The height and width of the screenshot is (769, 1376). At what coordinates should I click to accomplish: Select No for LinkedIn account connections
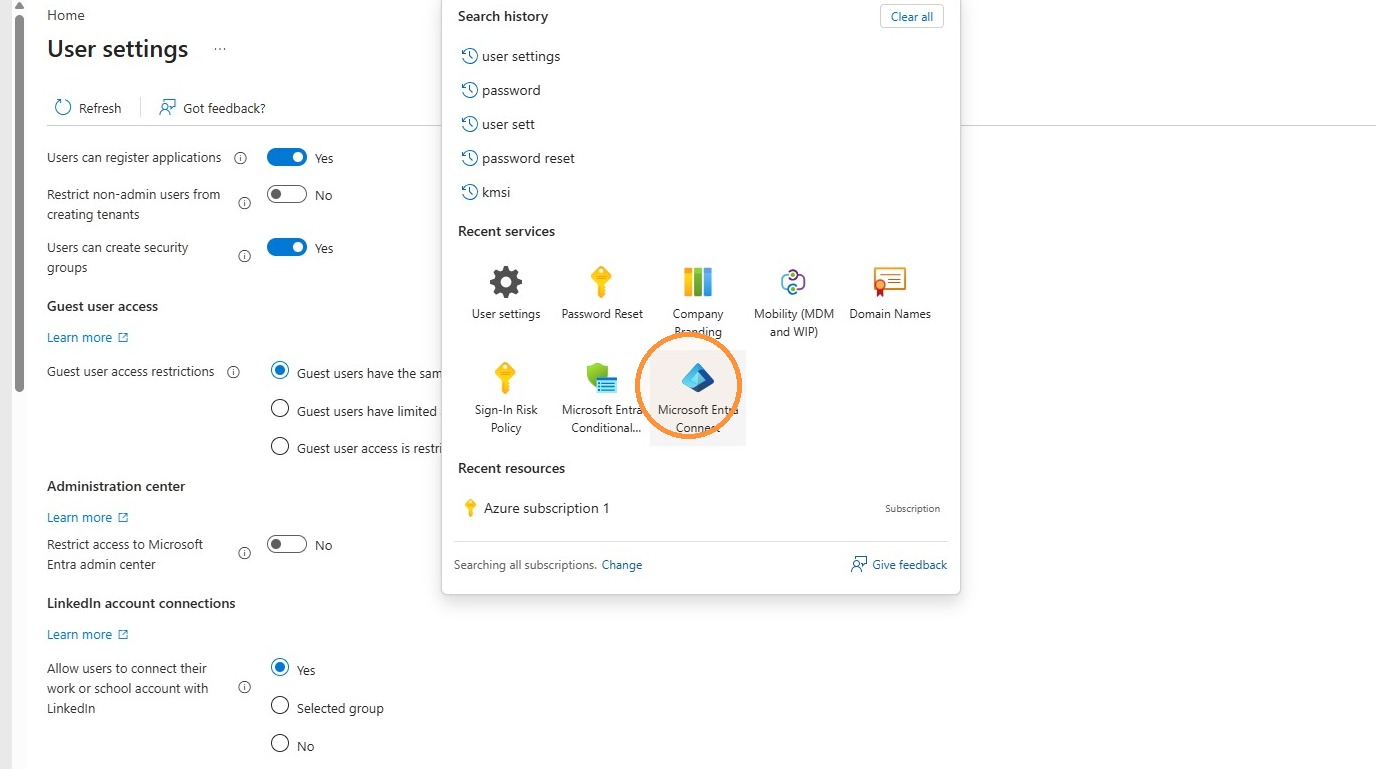(280, 744)
